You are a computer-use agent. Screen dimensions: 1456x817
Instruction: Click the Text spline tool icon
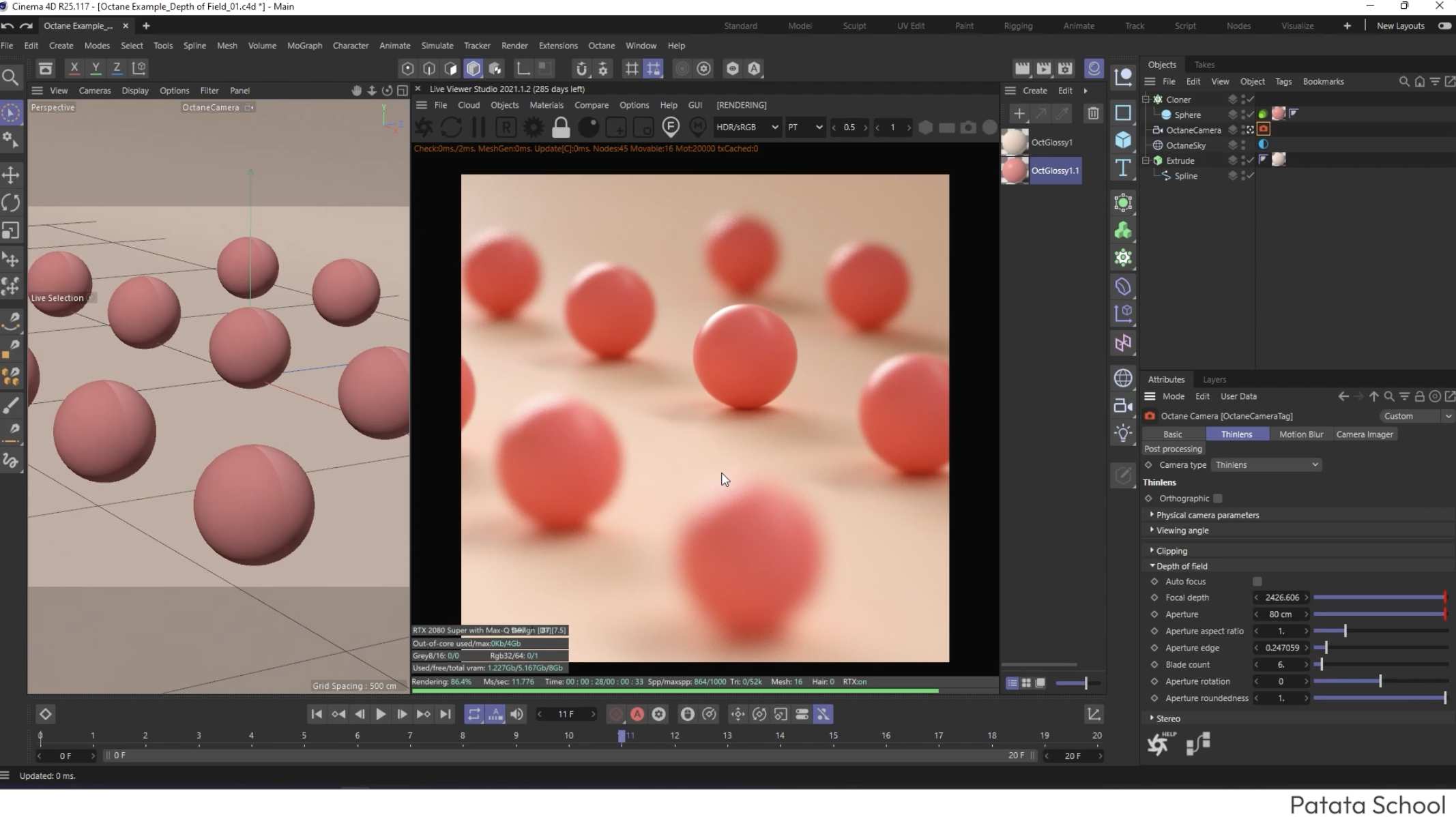(1123, 168)
